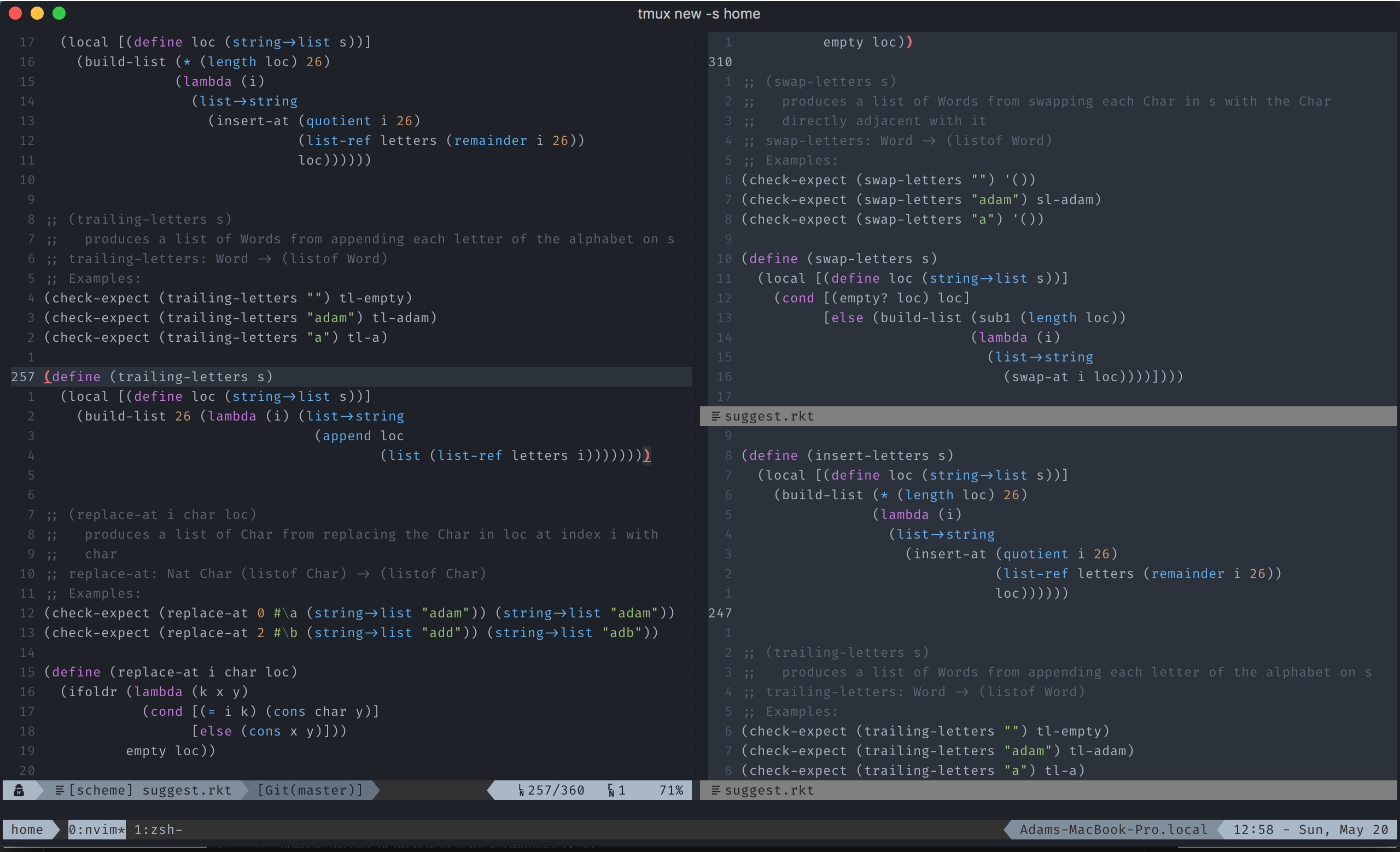Click the [Git(master)] branch segment
The height and width of the screenshot is (852, 1400).
[x=310, y=790]
